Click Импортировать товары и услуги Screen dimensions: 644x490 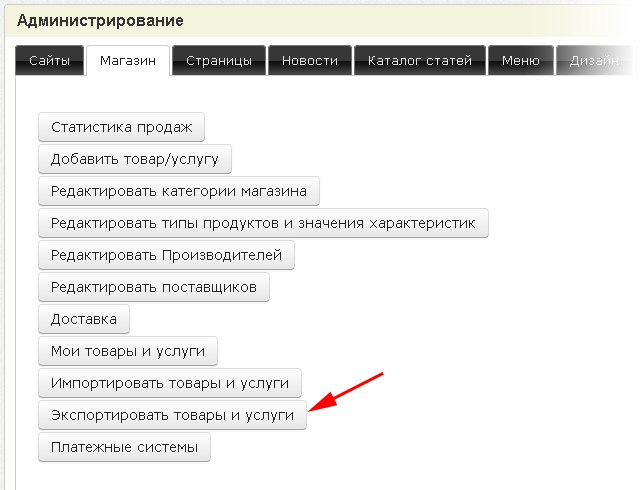(x=169, y=383)
